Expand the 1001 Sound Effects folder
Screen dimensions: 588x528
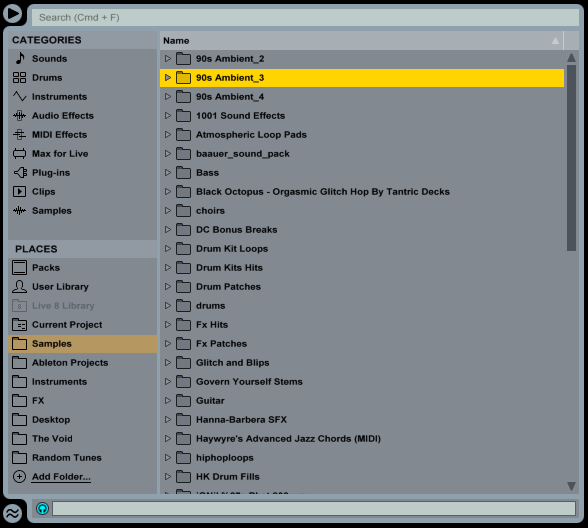(168, 116)
